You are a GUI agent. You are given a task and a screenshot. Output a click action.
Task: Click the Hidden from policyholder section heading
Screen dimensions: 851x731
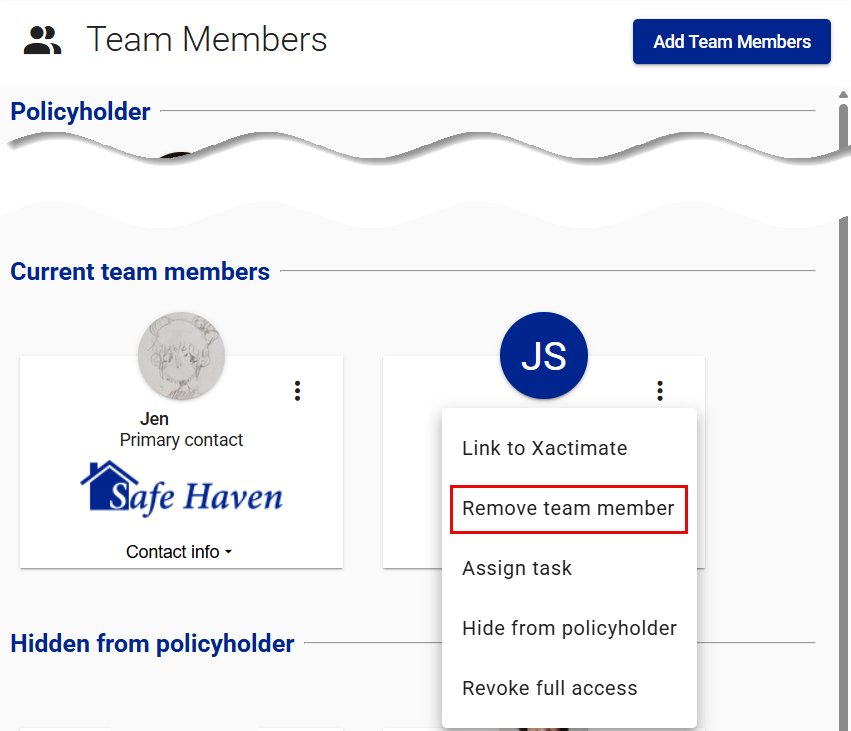click(153, 644)
